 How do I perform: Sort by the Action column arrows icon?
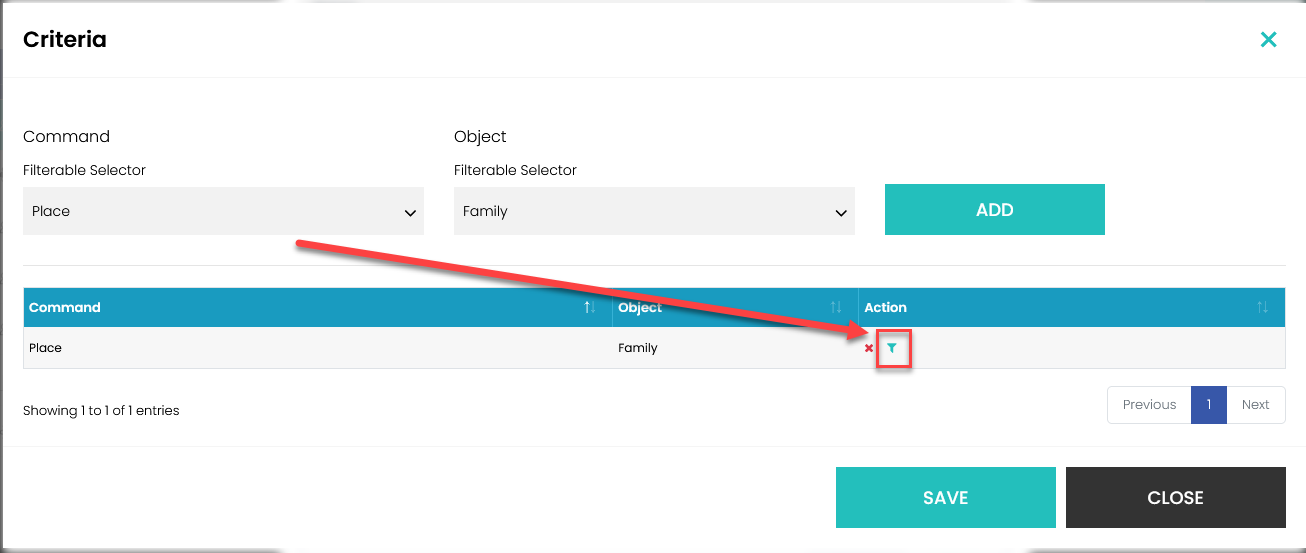1263,308
